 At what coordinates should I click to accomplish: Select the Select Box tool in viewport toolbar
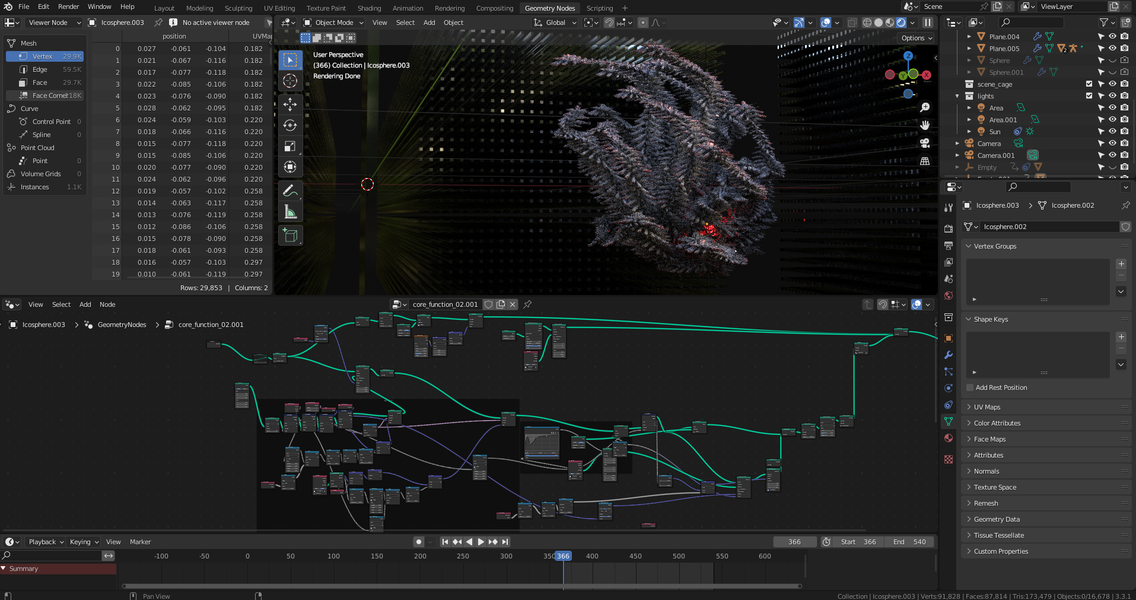tap(290, 60)
